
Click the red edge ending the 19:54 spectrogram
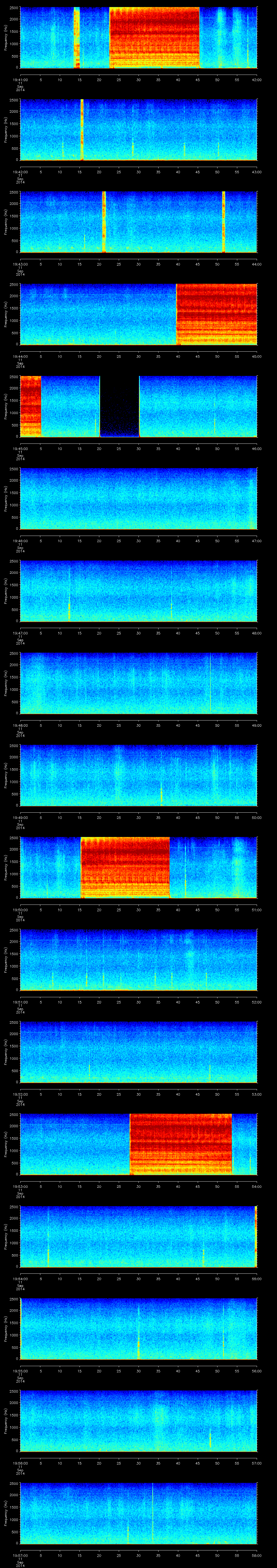coord(256,1236)
